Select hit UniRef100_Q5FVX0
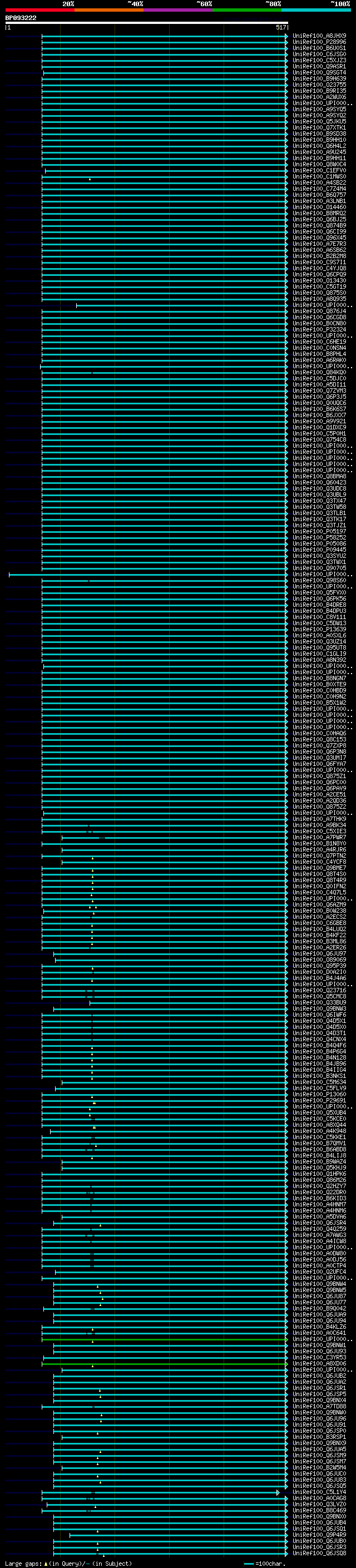The height and width of the screenshot is (1568, 356). (319, 592)
